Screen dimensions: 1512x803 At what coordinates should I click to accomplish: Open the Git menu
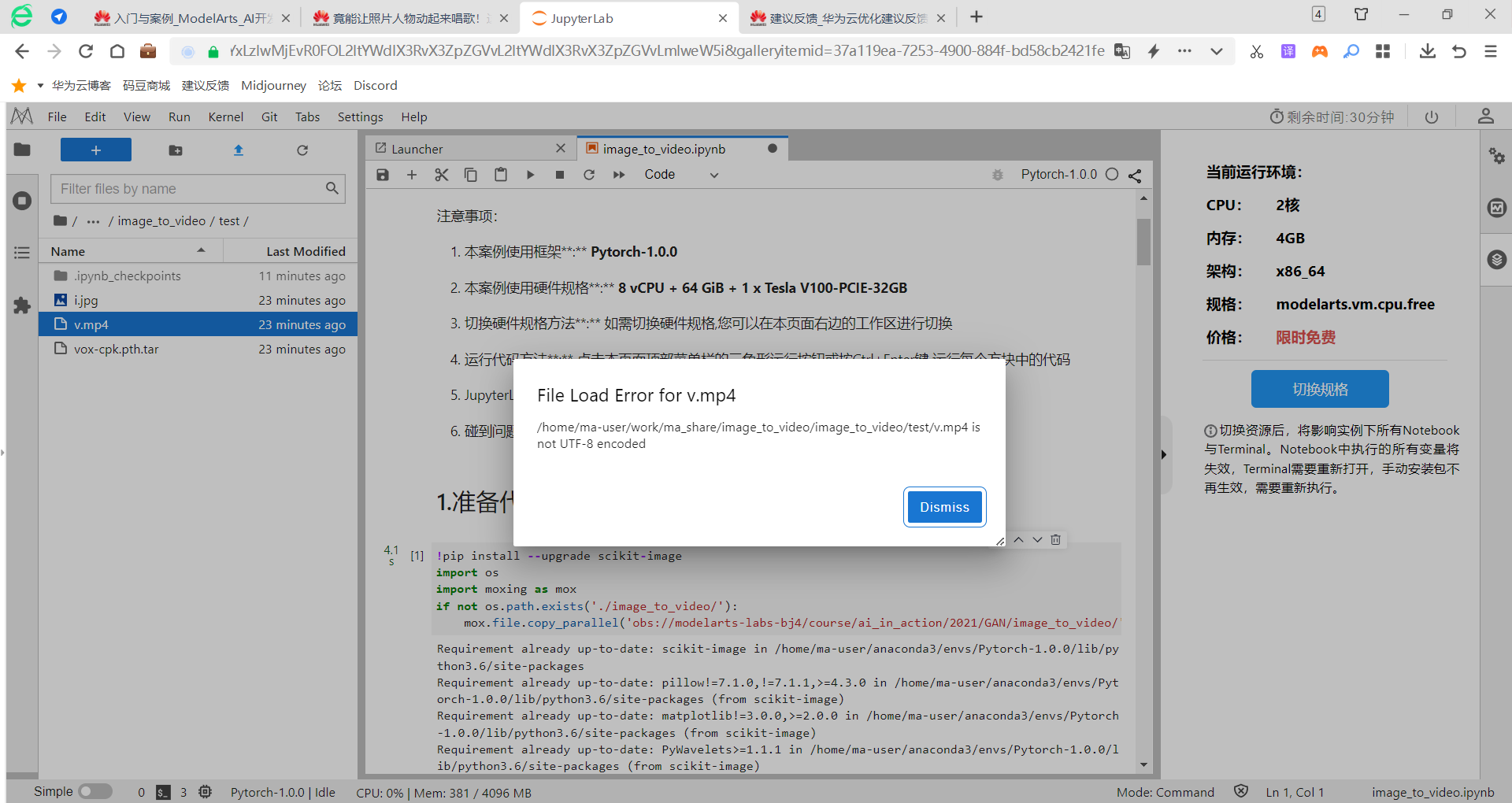pos(269,117)
